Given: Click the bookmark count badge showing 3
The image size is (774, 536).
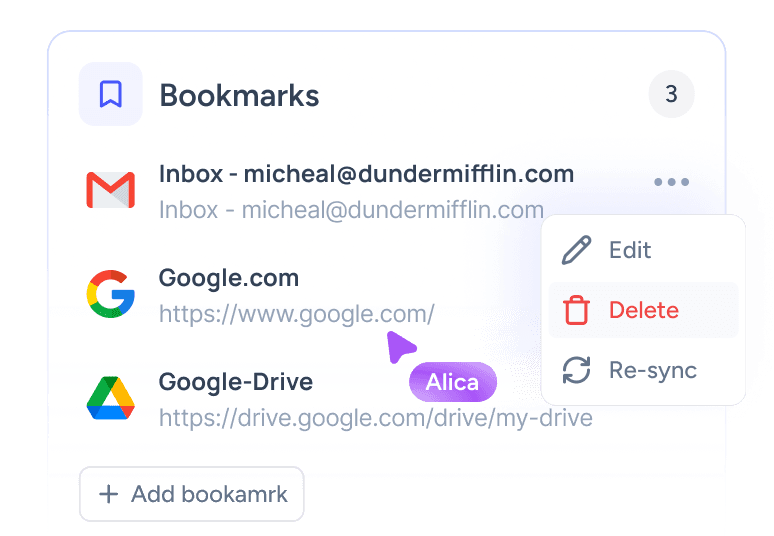Looking at the screenshot, I should pyautogui.click(x=671, y=94).
